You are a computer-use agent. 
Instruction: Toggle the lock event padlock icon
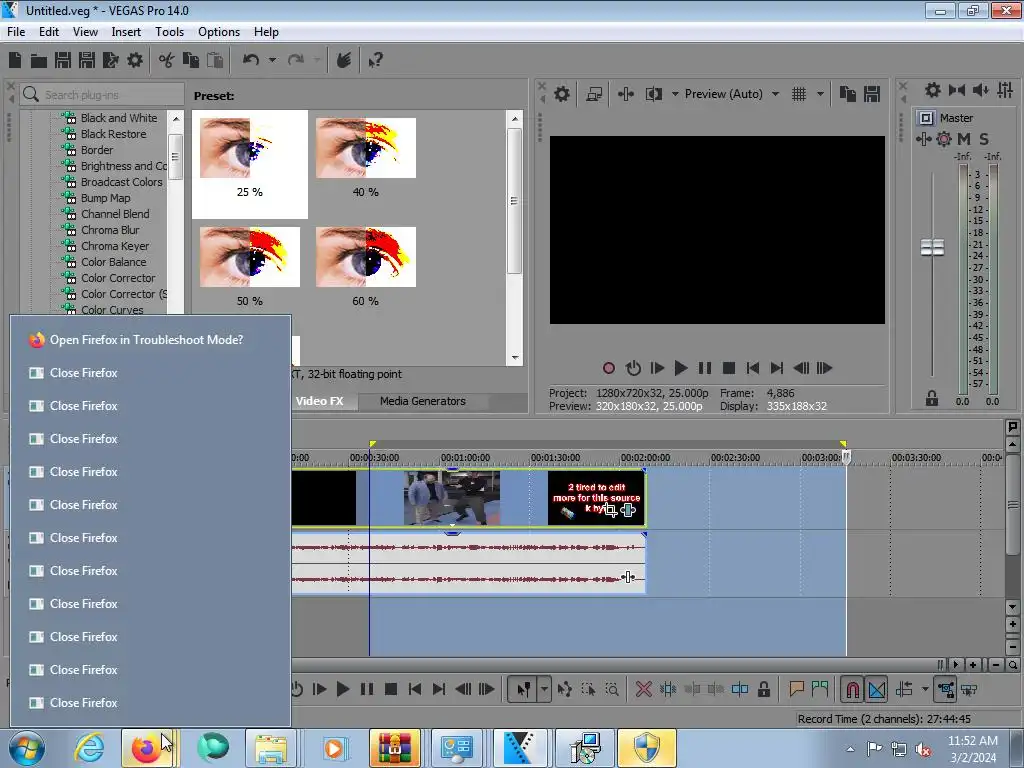tap(763, 689)
